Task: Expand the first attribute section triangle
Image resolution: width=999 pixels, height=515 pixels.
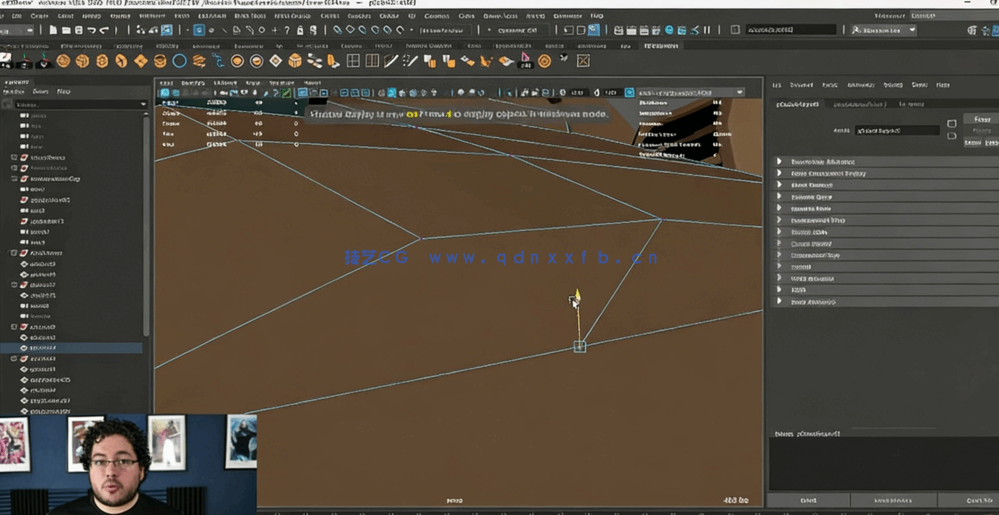Action: click(780, 161)
